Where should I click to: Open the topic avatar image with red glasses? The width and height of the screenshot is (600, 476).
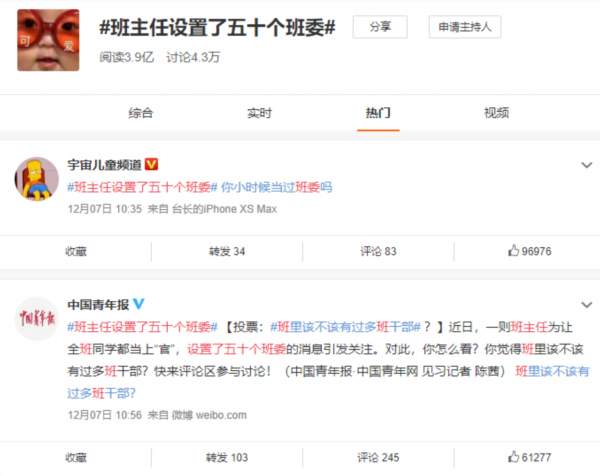point(48,40)
